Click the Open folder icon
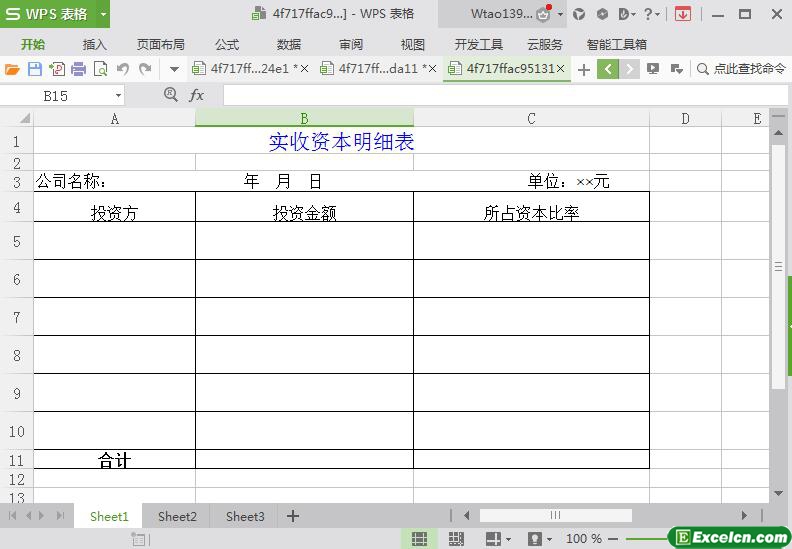The width and height of the screenshot is (792, 549). click(x=12, y=69)
